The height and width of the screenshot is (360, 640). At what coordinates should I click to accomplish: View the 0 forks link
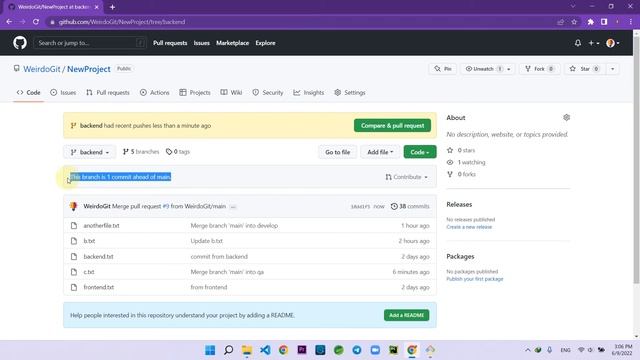coord(462,174)
